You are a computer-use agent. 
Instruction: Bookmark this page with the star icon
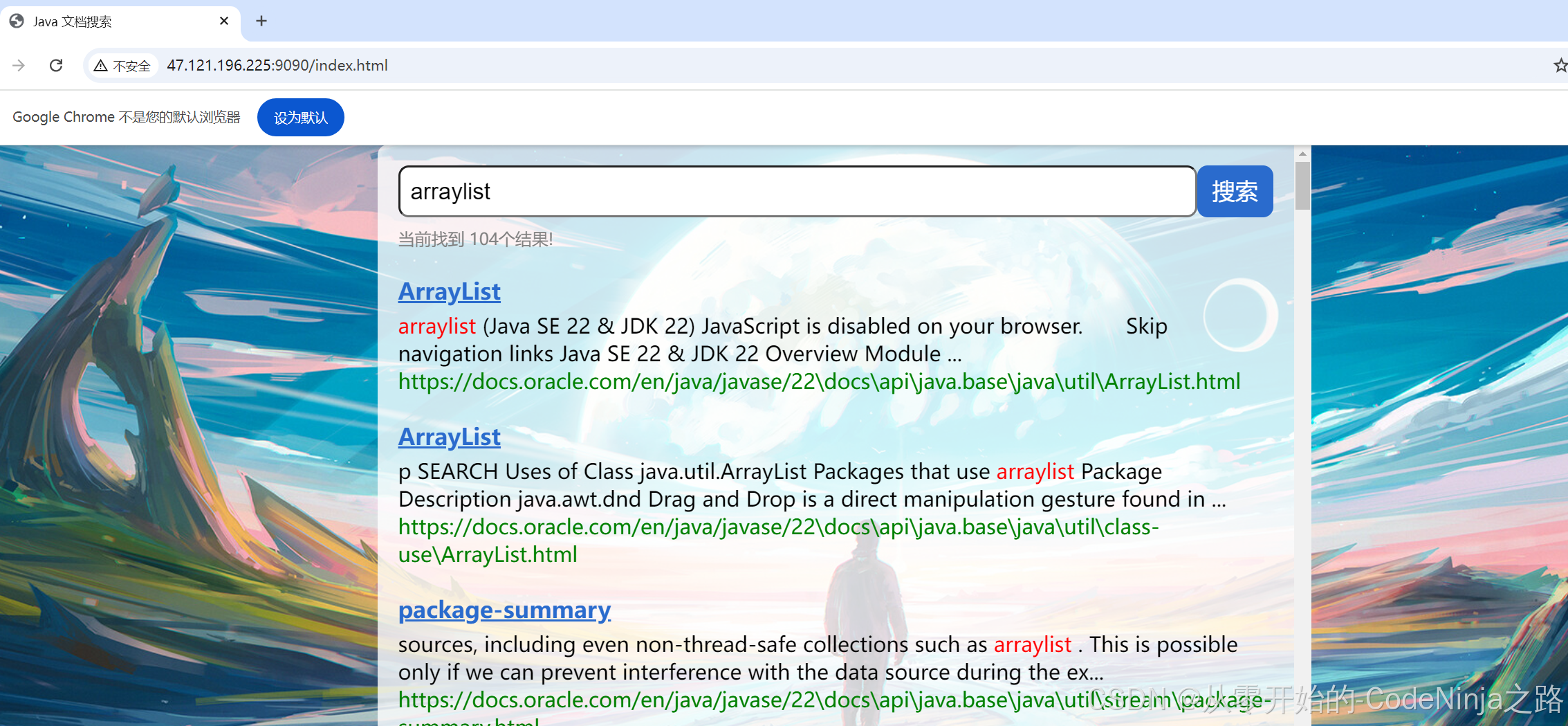[x=1560, y=65]
